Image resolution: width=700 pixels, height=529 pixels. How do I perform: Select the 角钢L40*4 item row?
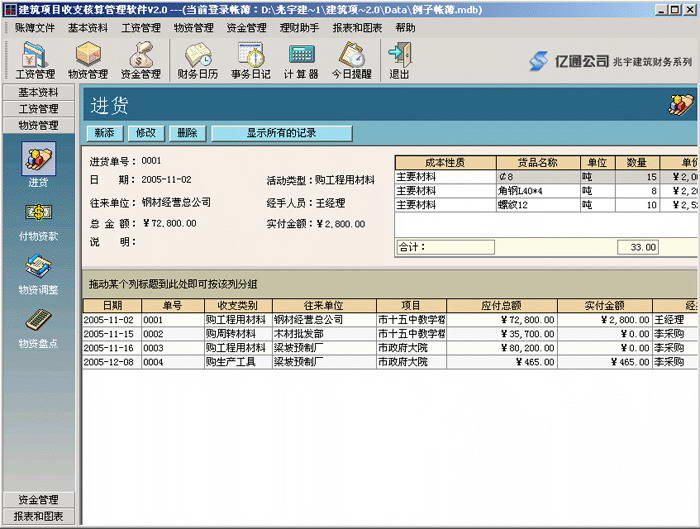pos(546,191)
